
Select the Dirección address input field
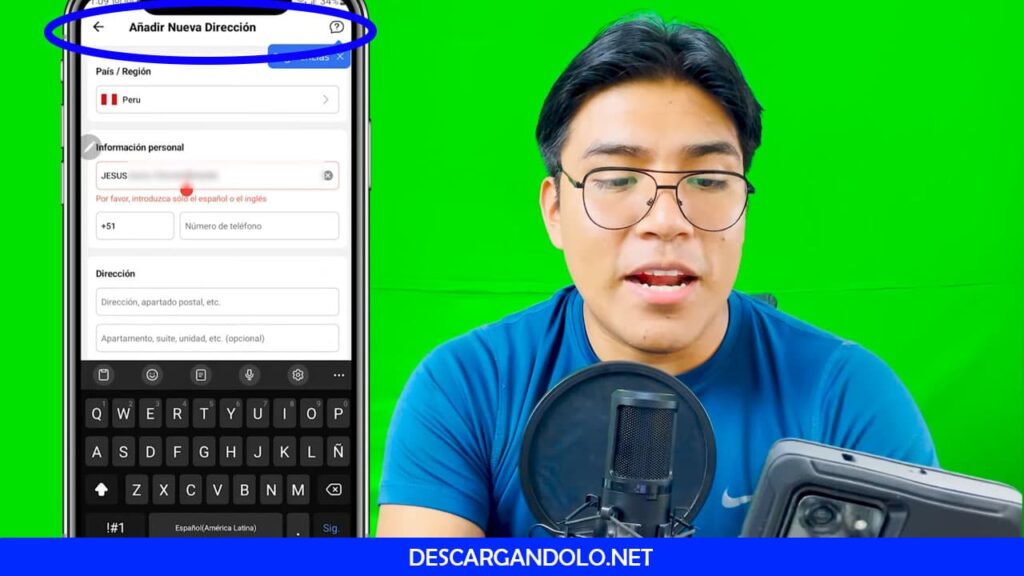[x=217, y=301]
